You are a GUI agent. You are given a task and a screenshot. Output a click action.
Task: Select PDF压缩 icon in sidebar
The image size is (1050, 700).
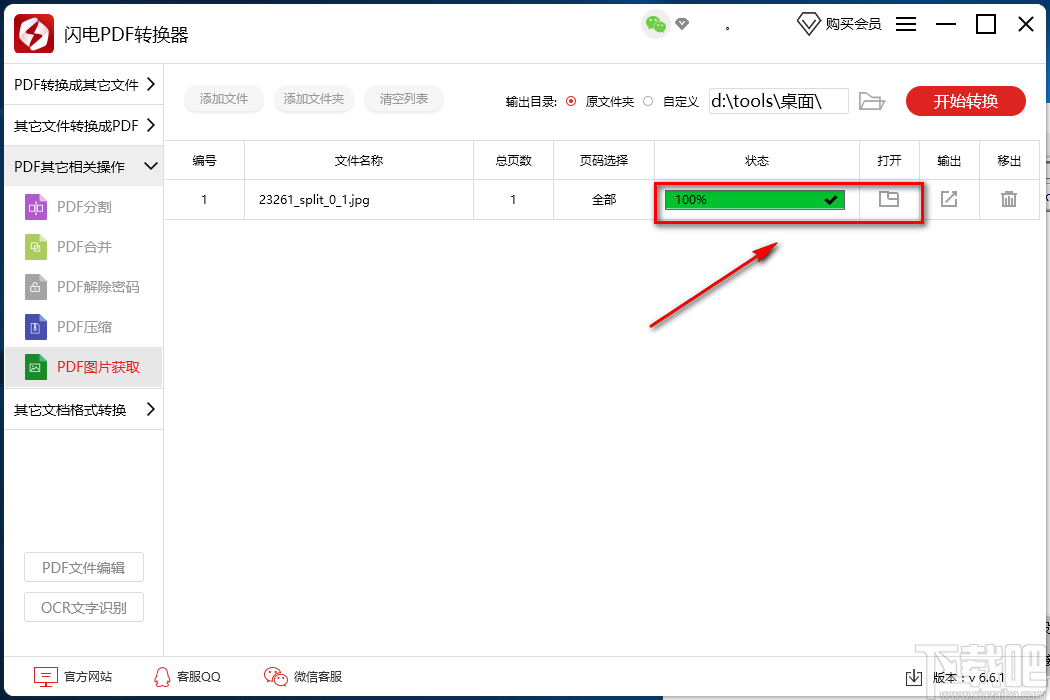35,327
